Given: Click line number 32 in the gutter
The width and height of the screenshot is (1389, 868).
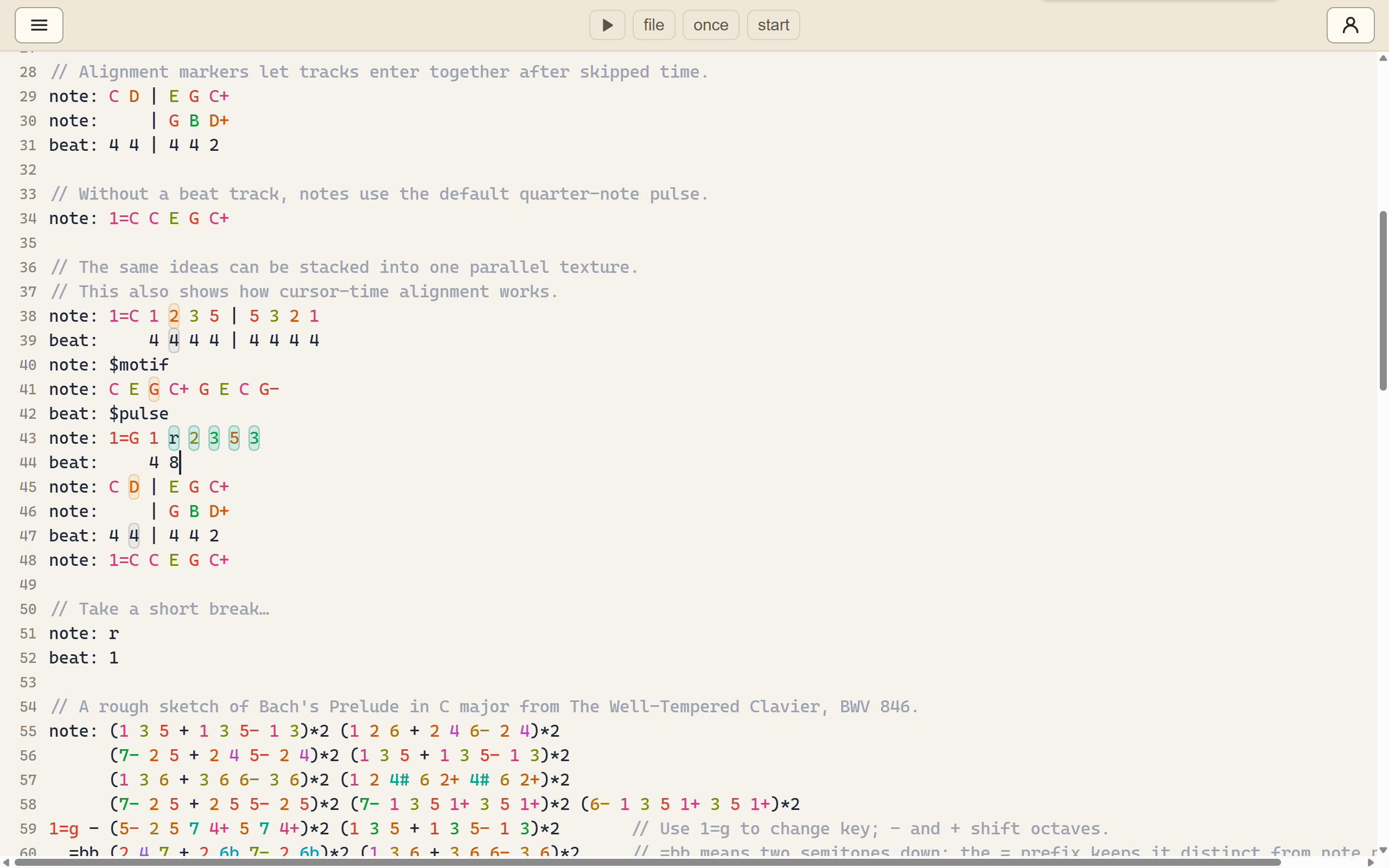Looking at the screenshot, I should coord(28,170).
